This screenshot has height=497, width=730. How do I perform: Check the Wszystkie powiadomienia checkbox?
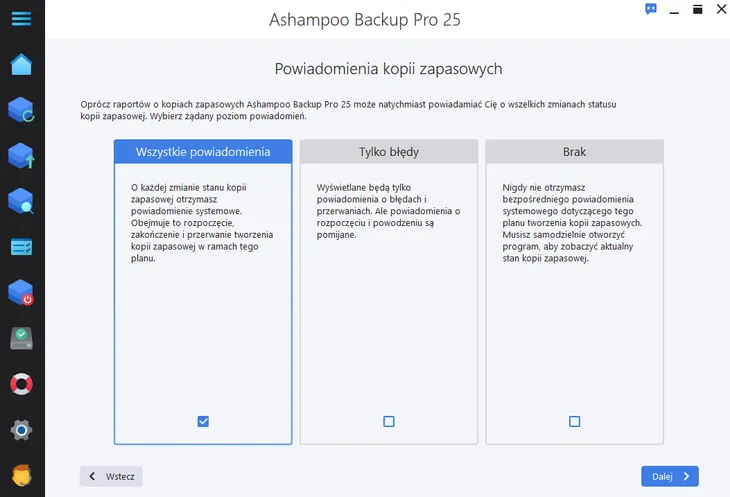coord(203,422)
